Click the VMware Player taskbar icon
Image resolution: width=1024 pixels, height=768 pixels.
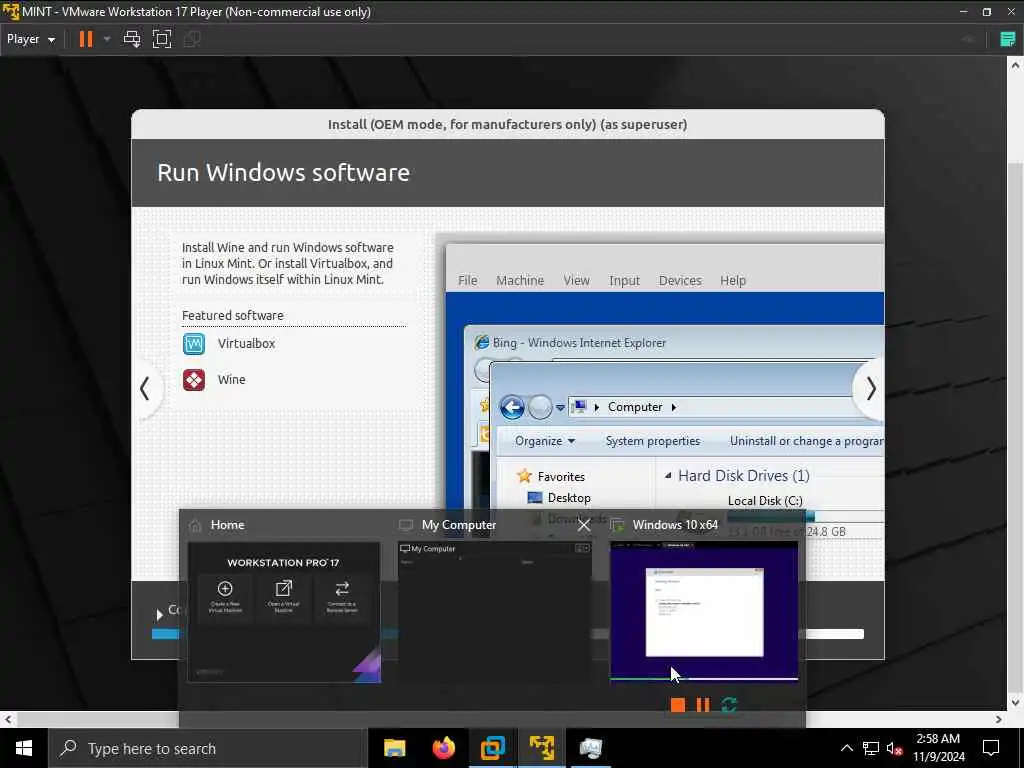pos(542,748)
